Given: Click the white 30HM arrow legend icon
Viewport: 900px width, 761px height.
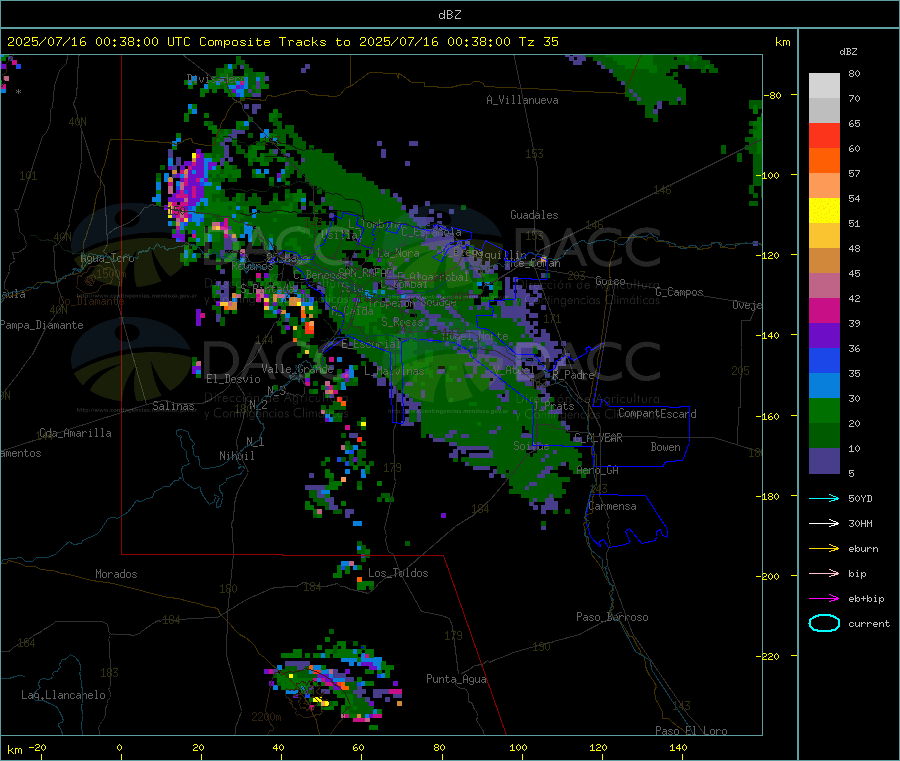Looking at the screenshot, I should click(x=824, y=523).
